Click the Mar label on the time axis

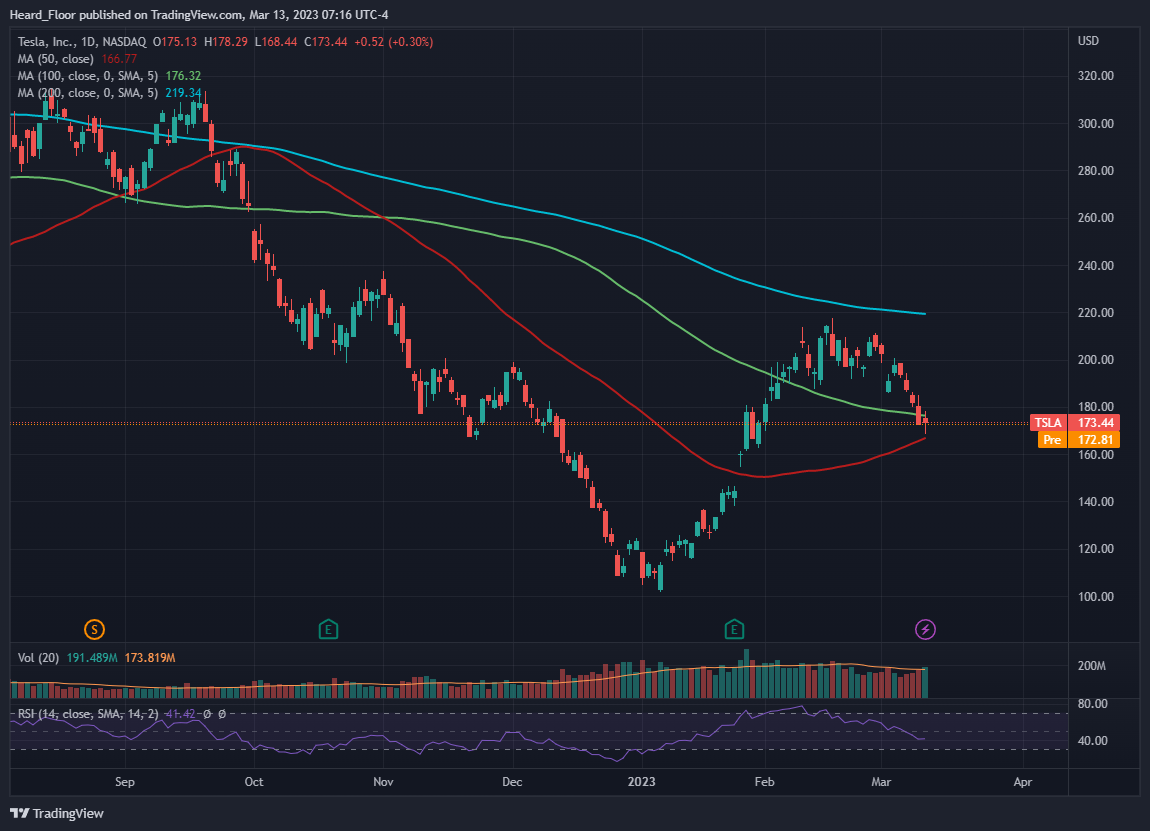point(881,782)
